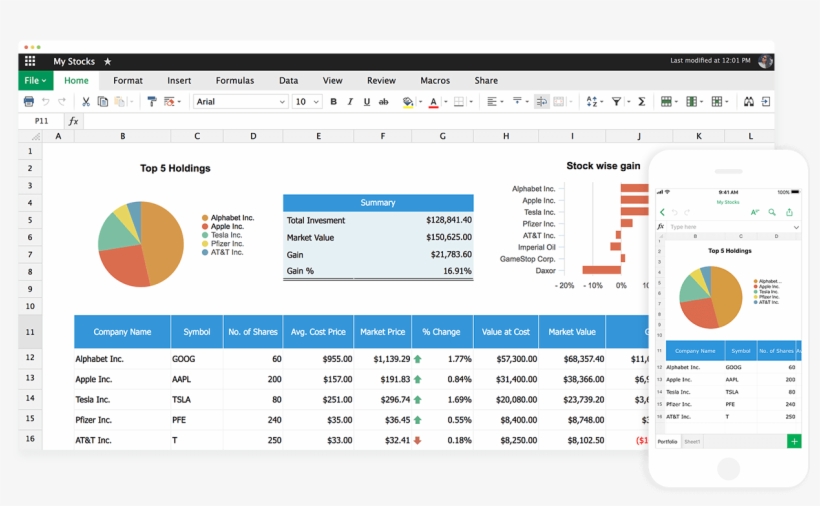This screenshot has width=820, height=506.
Task: Star the My Stocks document
Action: click(x=108, y=62)
